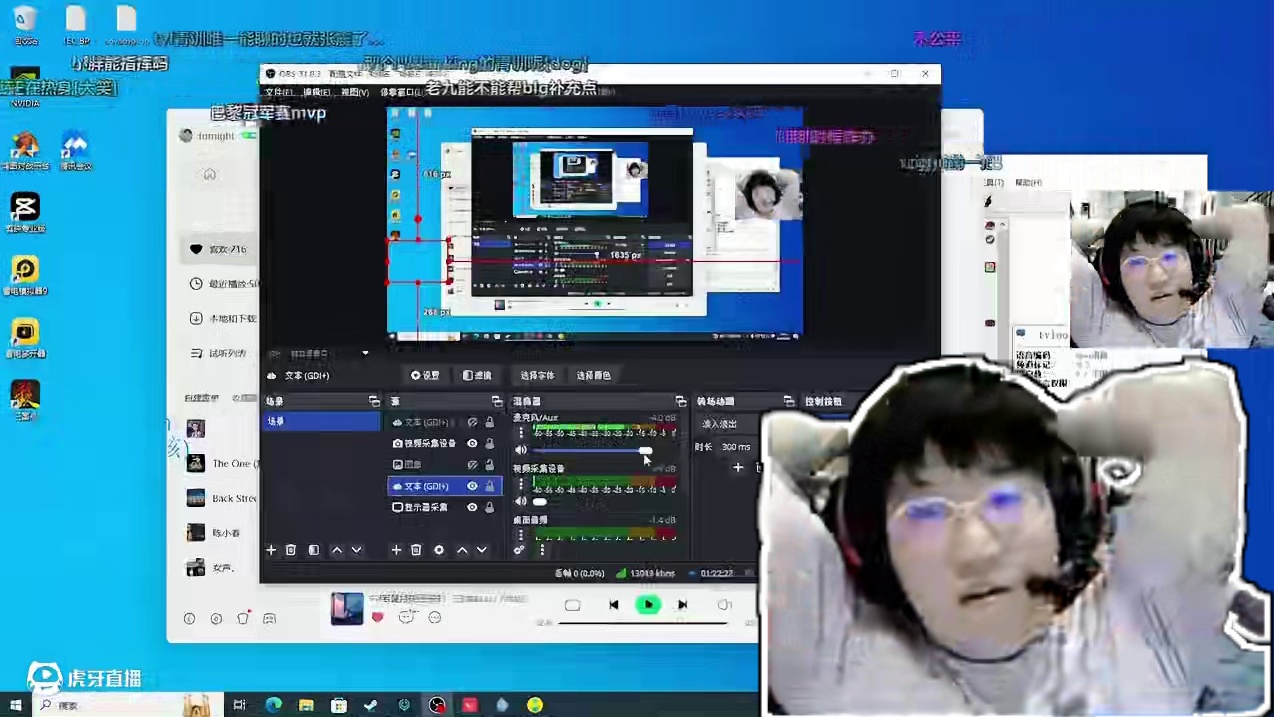Open advanced audio properties link-gear icon in mixer
Screen dimensions: 1274x717
[x=519, y=550]
